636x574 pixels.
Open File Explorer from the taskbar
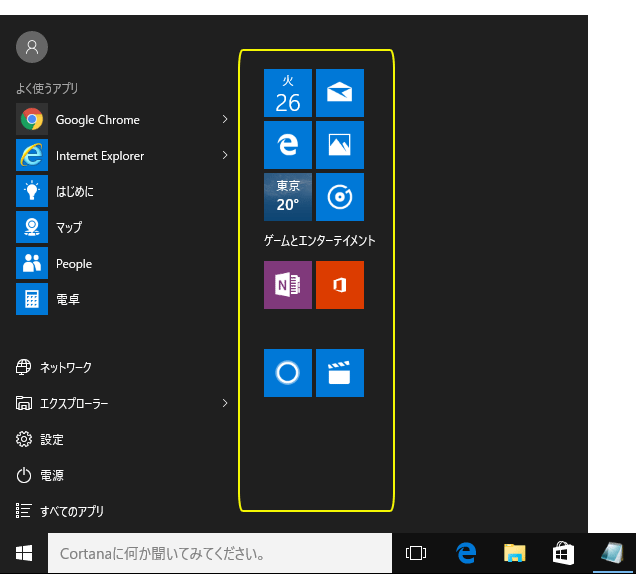coord(514,553)
